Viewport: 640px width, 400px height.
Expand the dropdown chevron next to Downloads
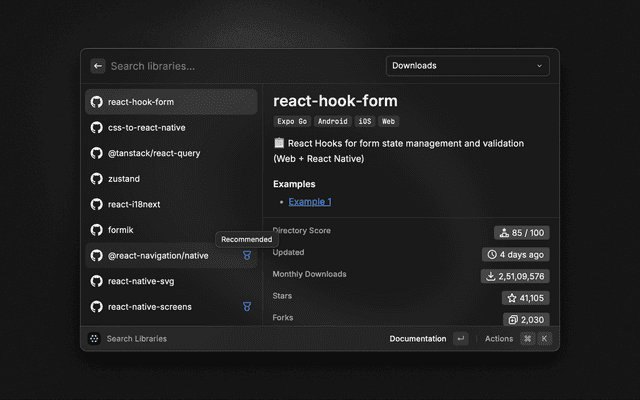point(540,66)
